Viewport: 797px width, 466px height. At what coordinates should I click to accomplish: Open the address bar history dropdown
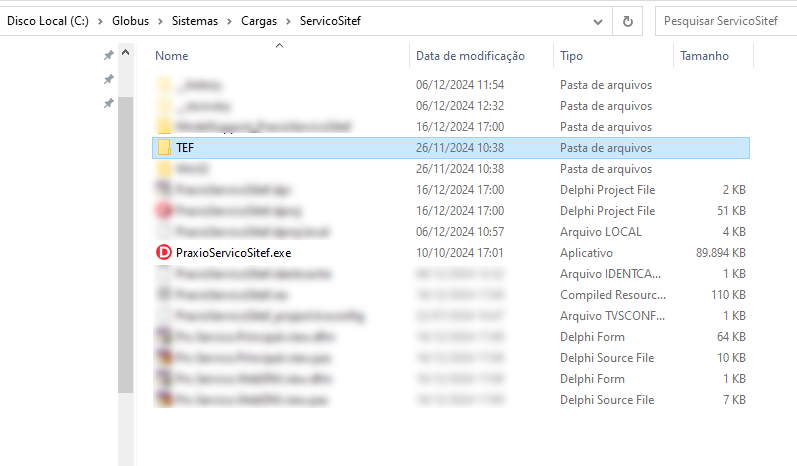(598, 21)
